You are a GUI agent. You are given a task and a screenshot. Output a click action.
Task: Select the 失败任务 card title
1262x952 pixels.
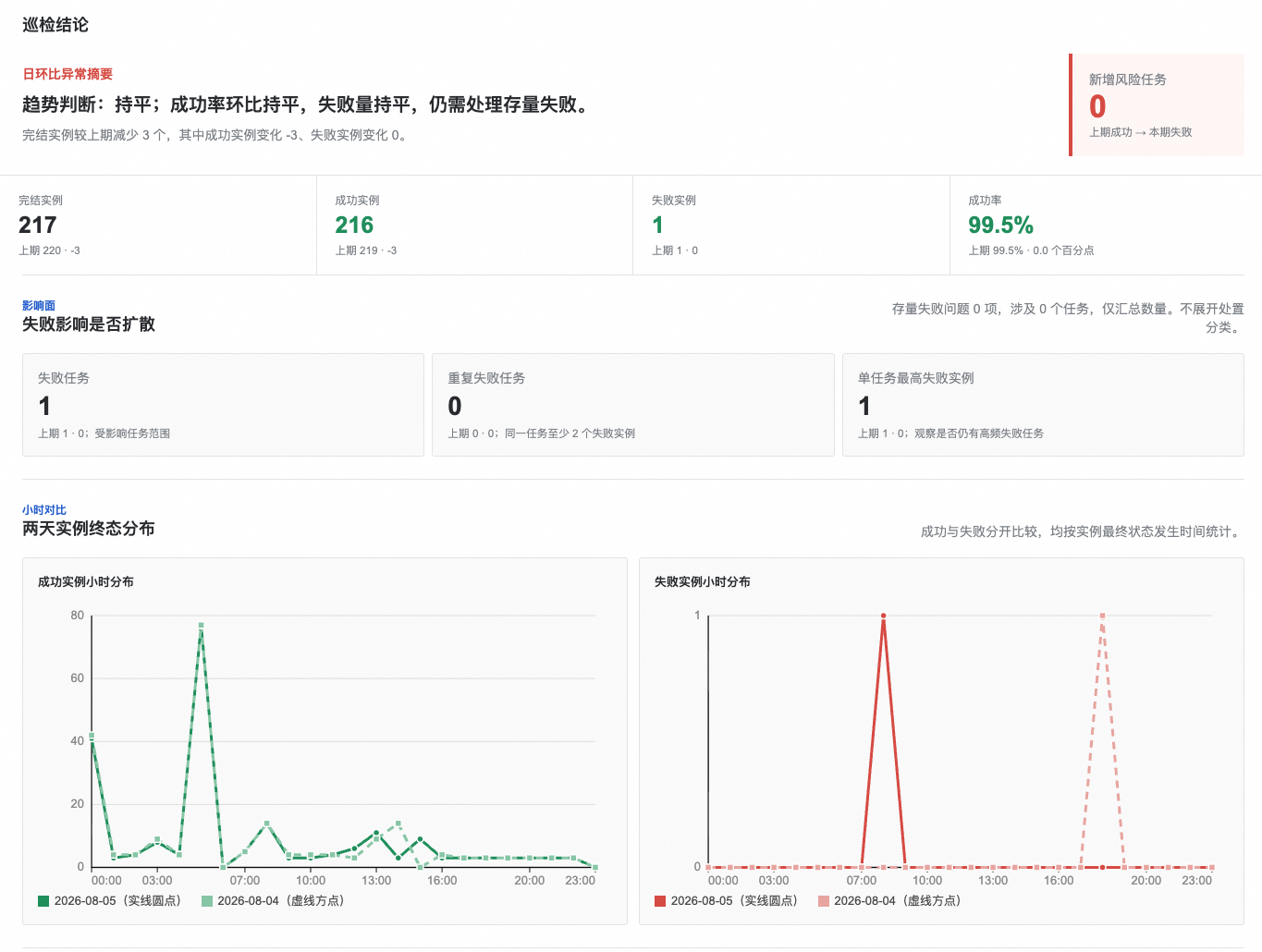click(x=64, y=378)
